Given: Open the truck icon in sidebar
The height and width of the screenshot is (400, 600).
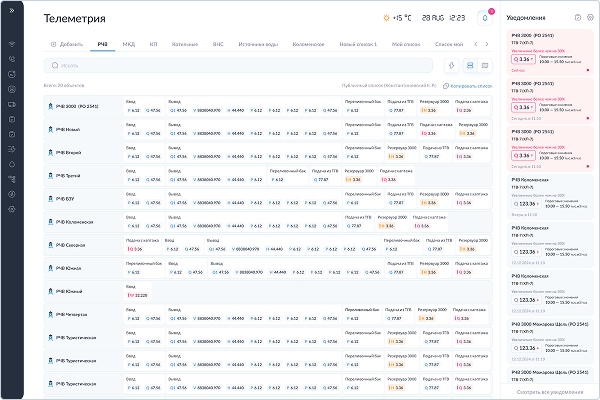Looking at the screenshot, I should point(12,104).
